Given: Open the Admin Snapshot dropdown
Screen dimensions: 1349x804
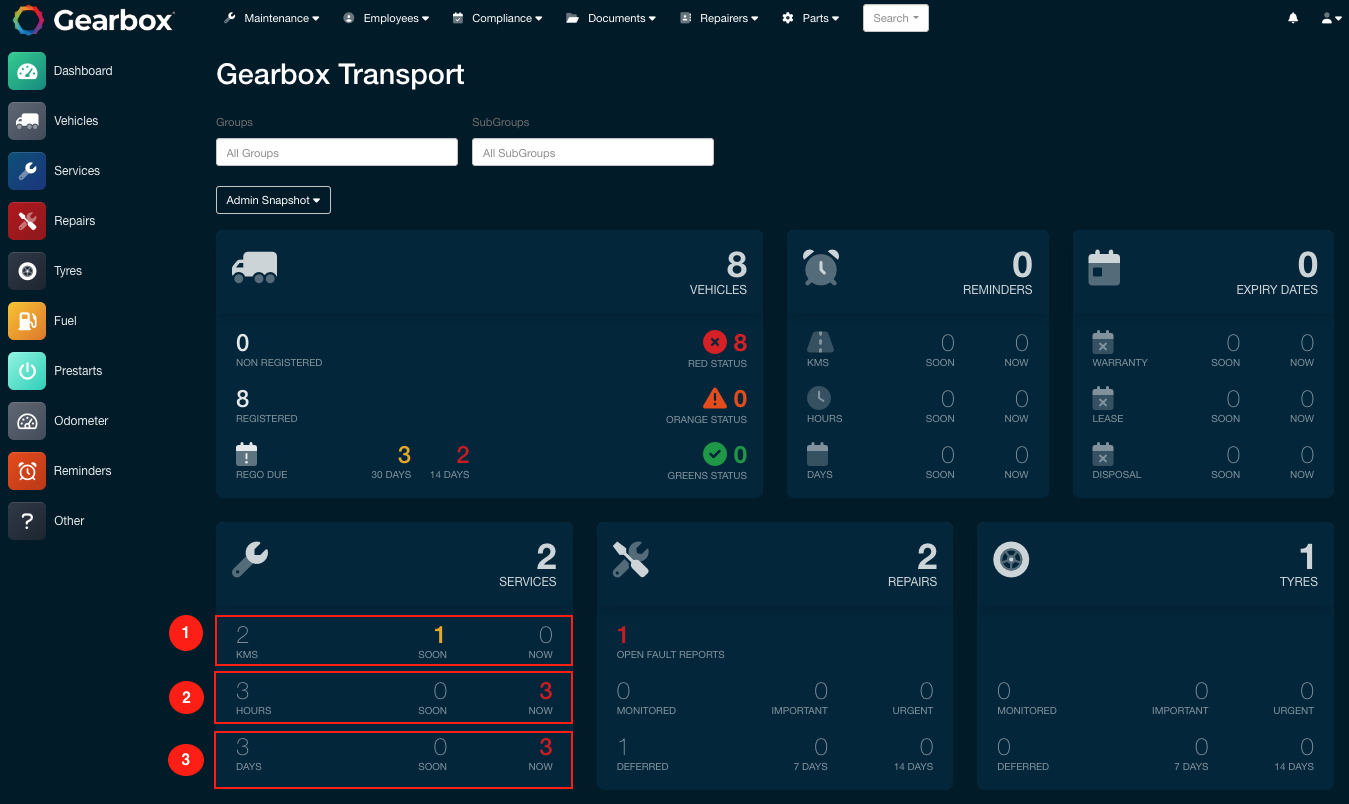Looking at the screenshot, I should [273, 200].
